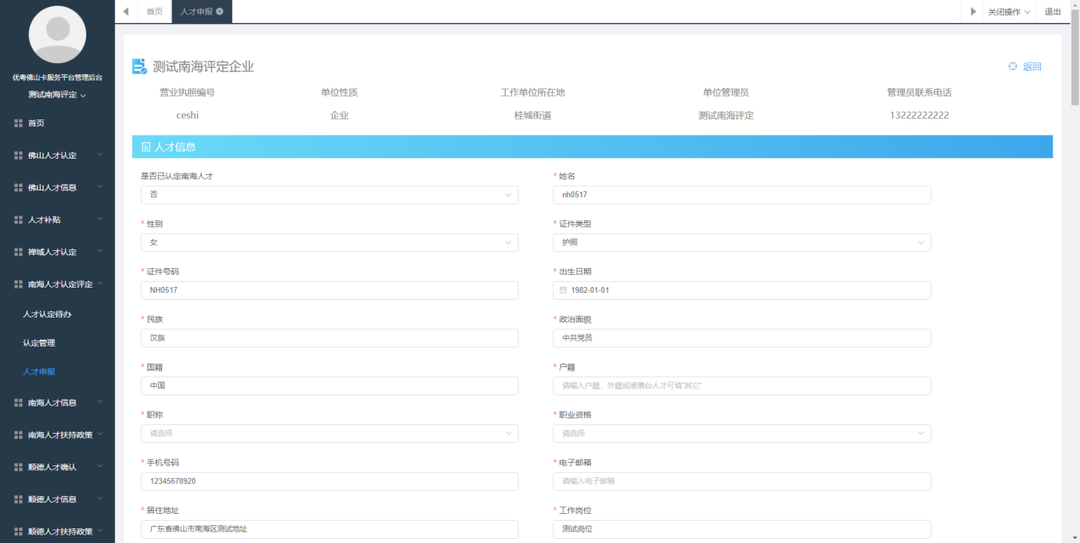Close the 人才申报 tab with x icon

point(220,11)
